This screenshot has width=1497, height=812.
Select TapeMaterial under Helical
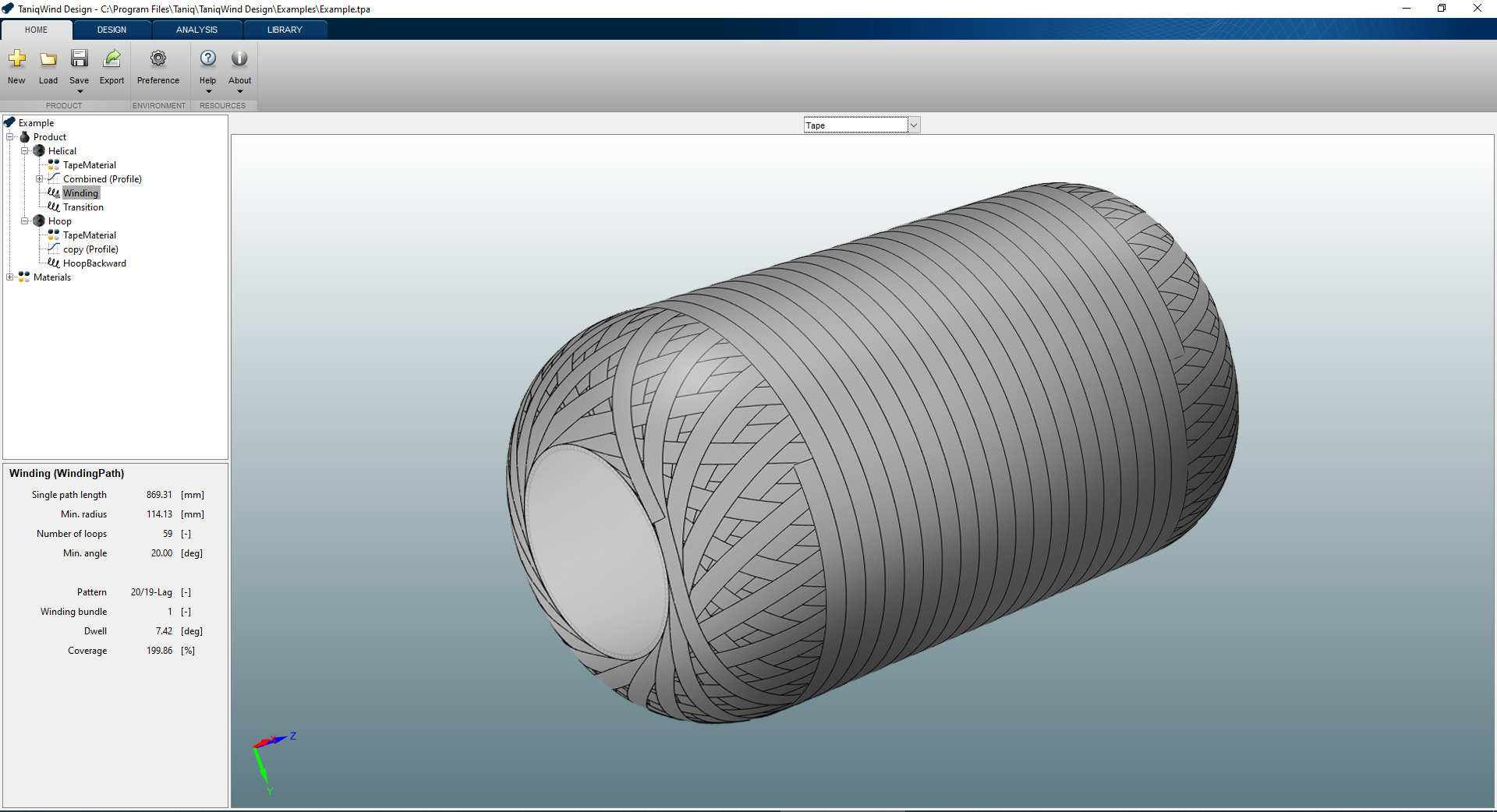90,165
